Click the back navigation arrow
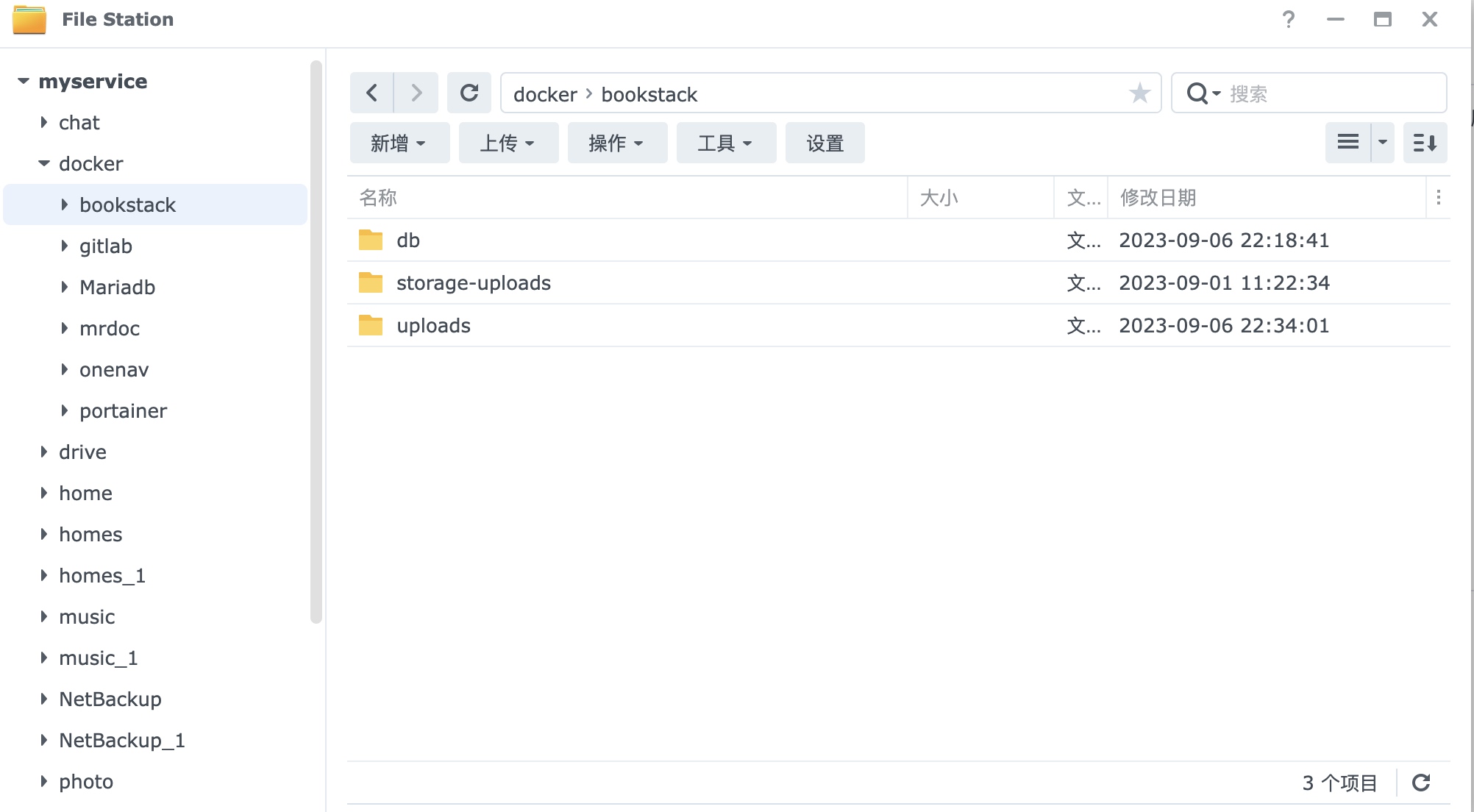 point(371,93)
